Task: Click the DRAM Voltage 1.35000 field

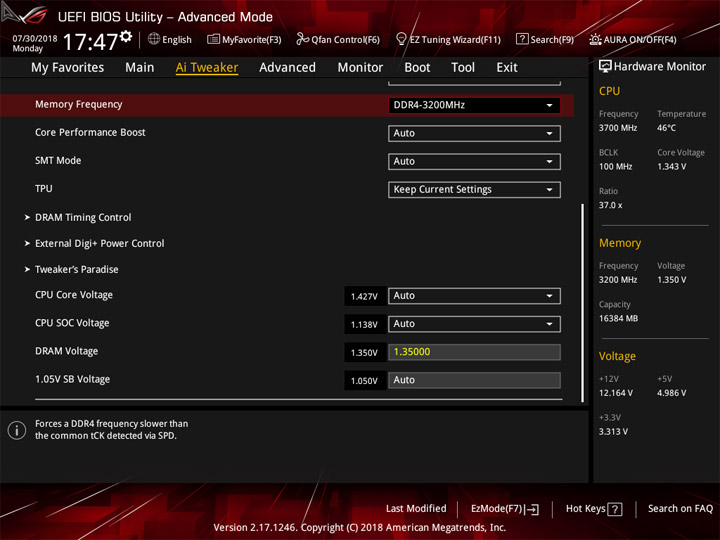Action: (474, 352)
